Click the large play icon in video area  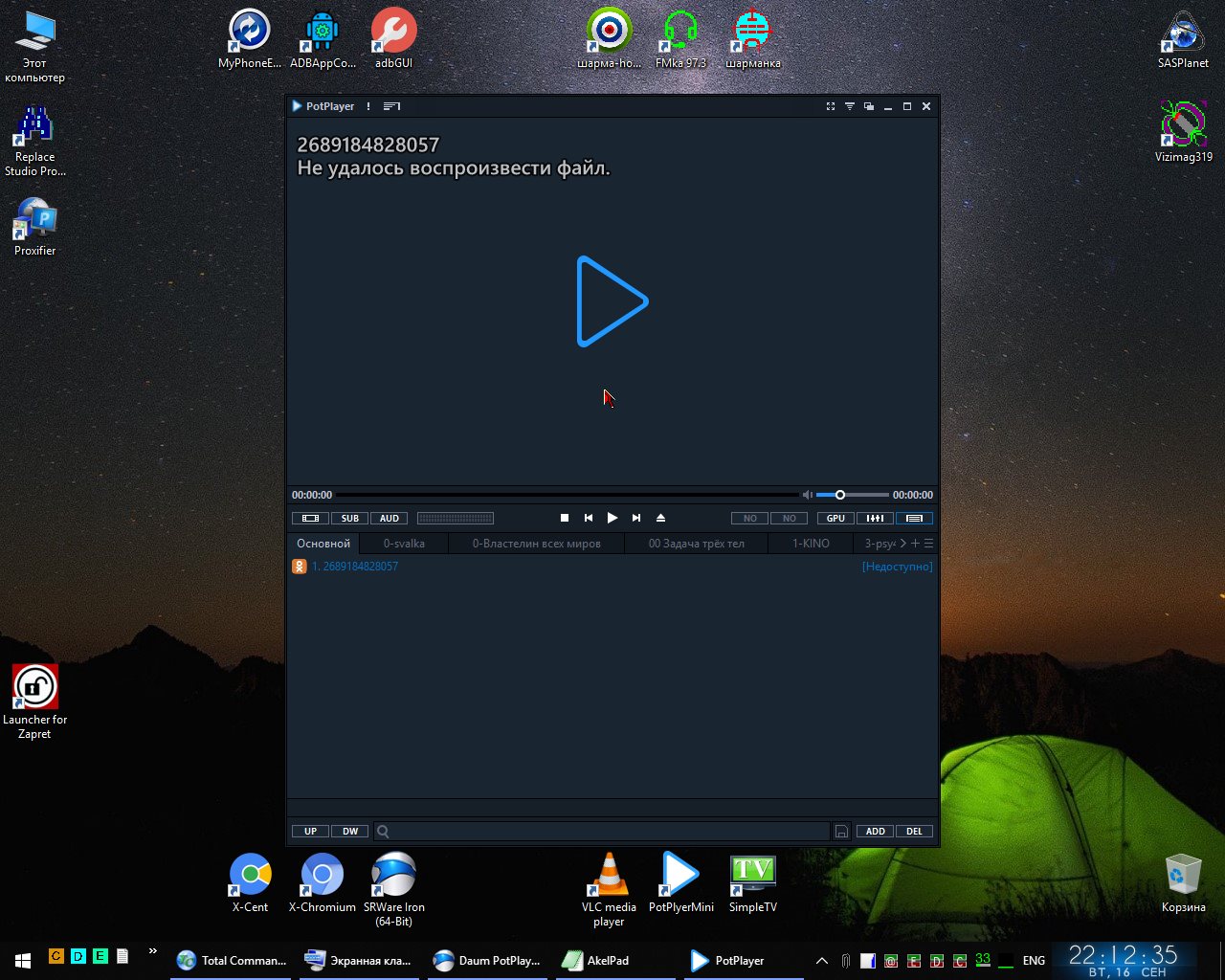pos(612,301)
